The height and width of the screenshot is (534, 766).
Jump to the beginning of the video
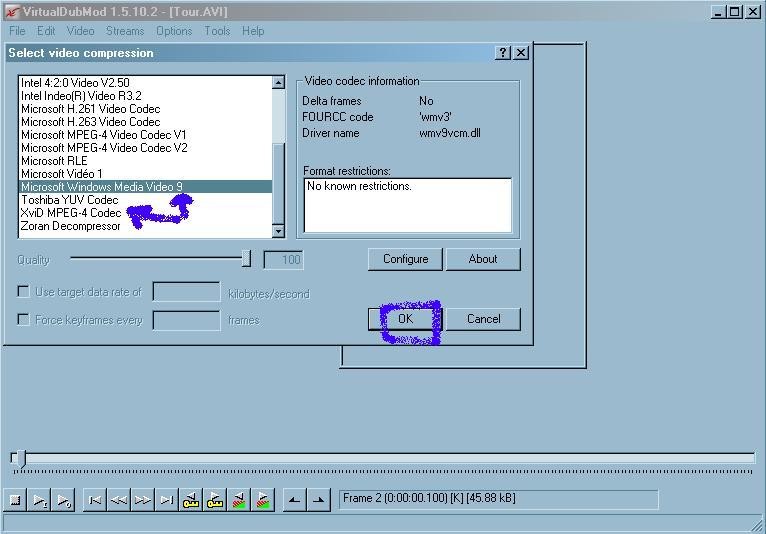pos(95,500)
